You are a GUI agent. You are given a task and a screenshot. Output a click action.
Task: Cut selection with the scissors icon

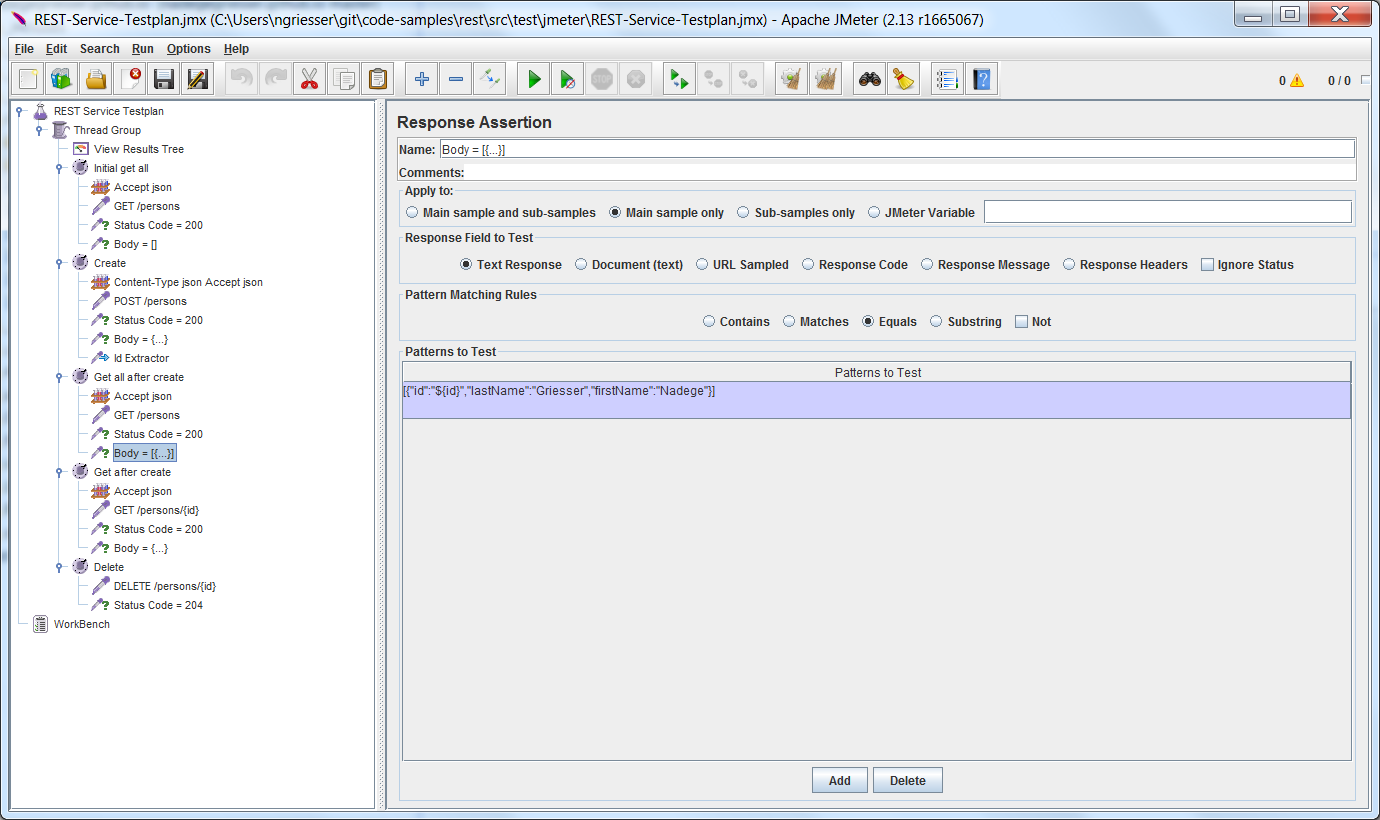pos(310,79)
